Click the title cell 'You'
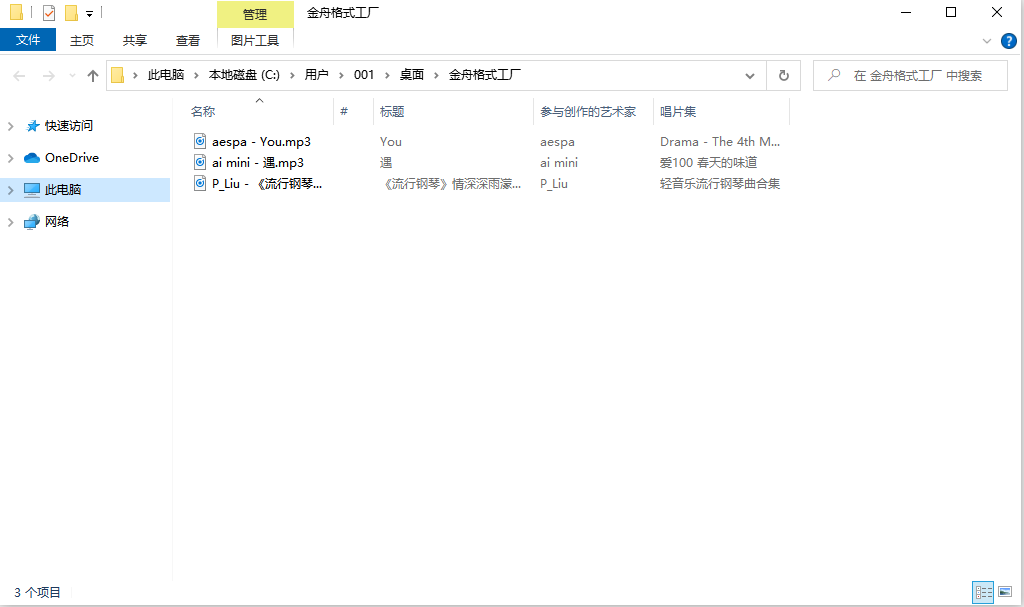The height and width of the screenshot is (607, 1024). [x=391, y=142]
